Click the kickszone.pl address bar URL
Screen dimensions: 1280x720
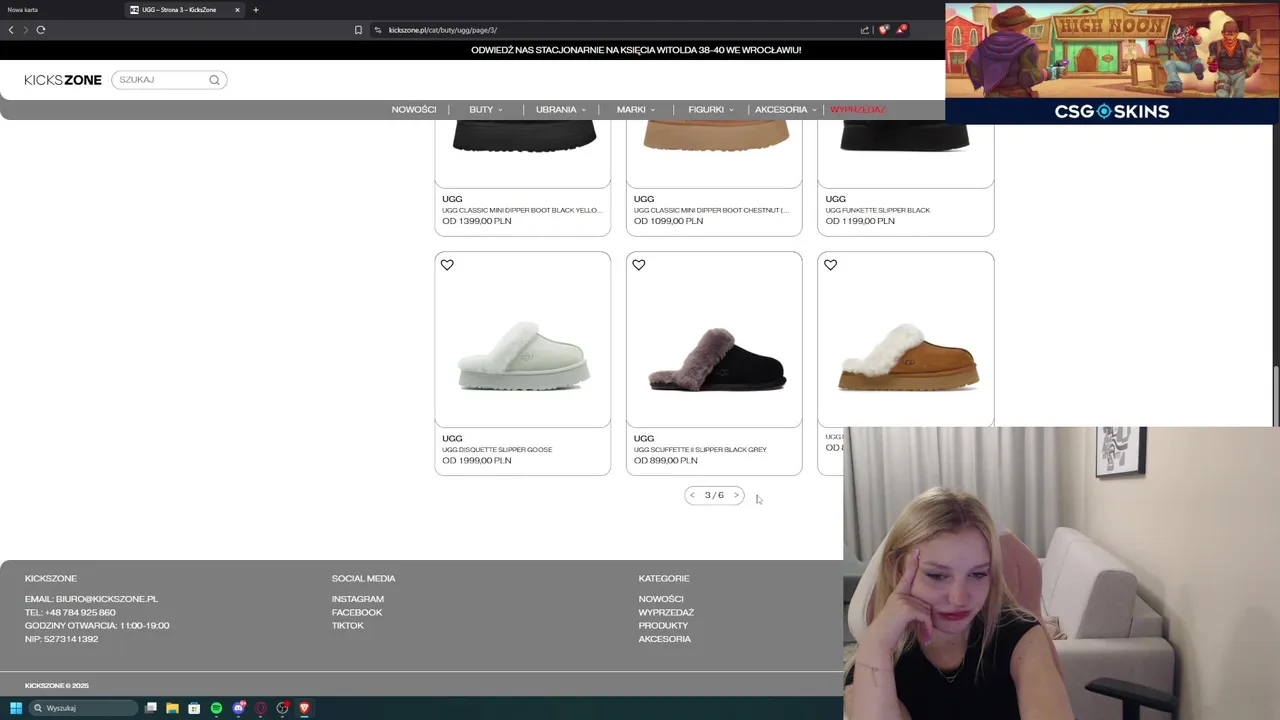coord(443,30)
